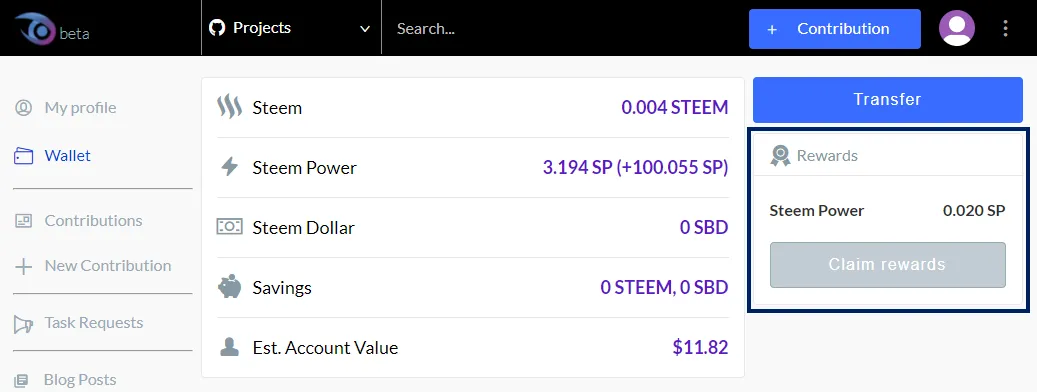Click the Savings piggy bank icon
1037x392 pixels.
point(229,287)
